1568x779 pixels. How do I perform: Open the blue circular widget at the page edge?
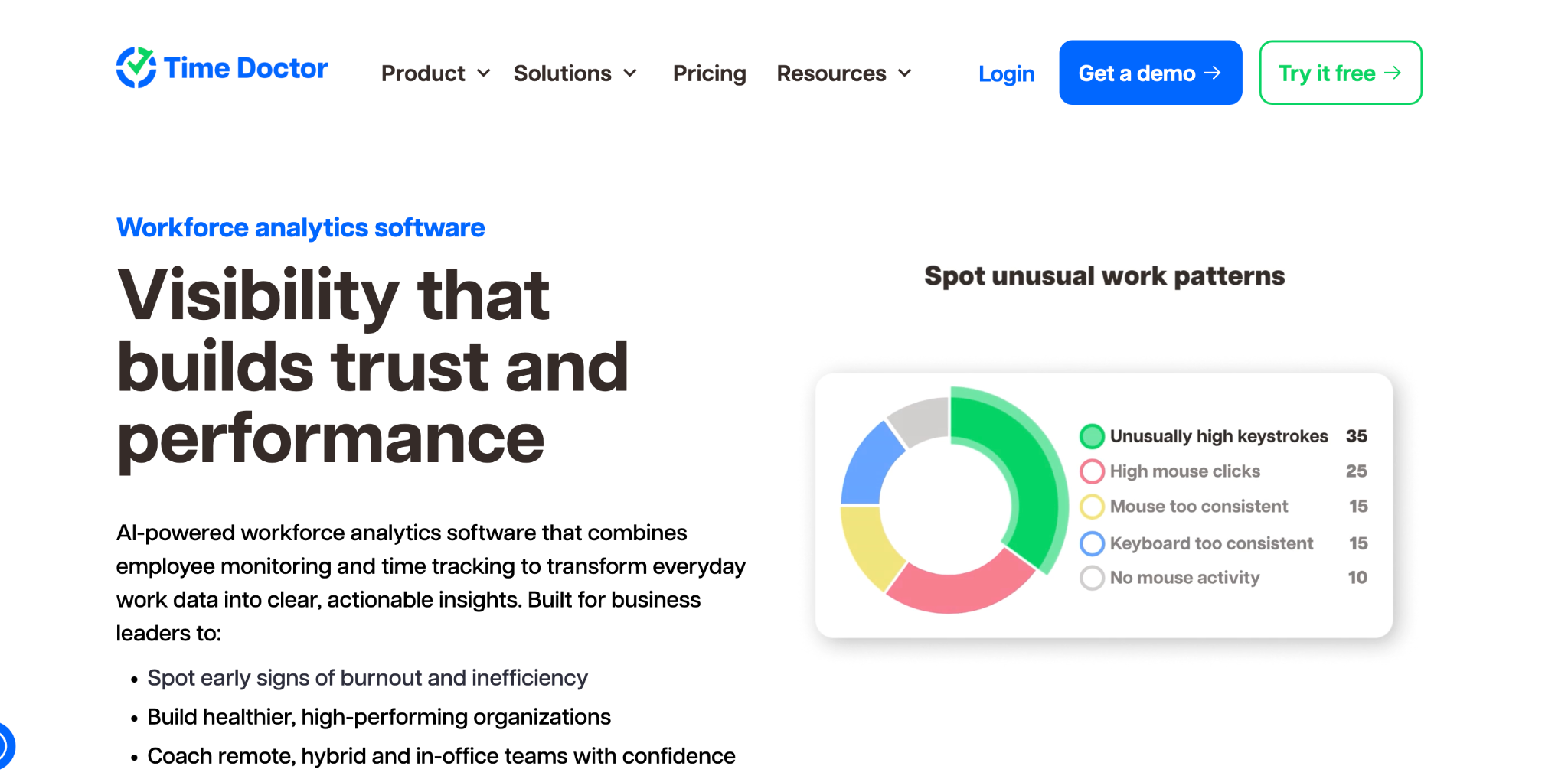click(x=5, y=745)
